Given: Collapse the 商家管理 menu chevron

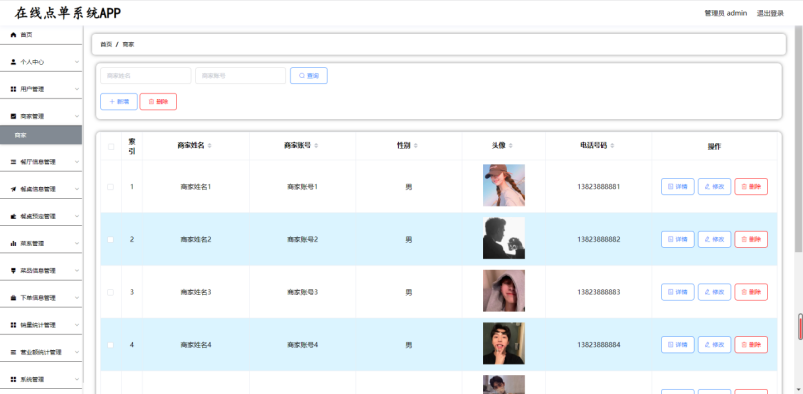Looking at the screenshot, I should 77,116.
